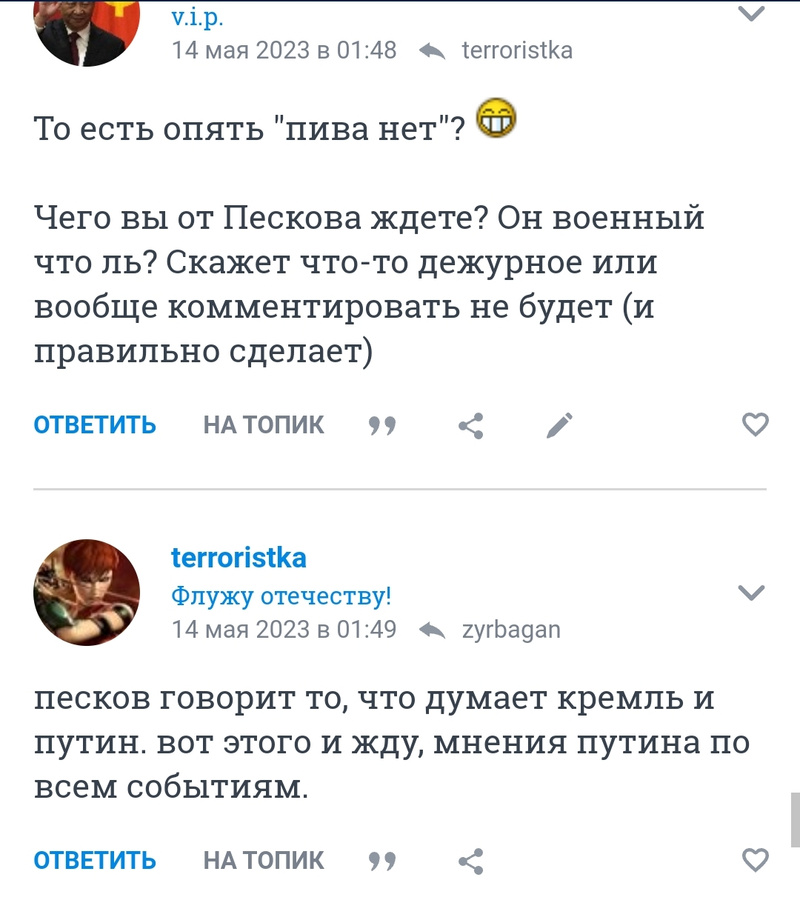Quote terroristka's comment

click(382, 860)
